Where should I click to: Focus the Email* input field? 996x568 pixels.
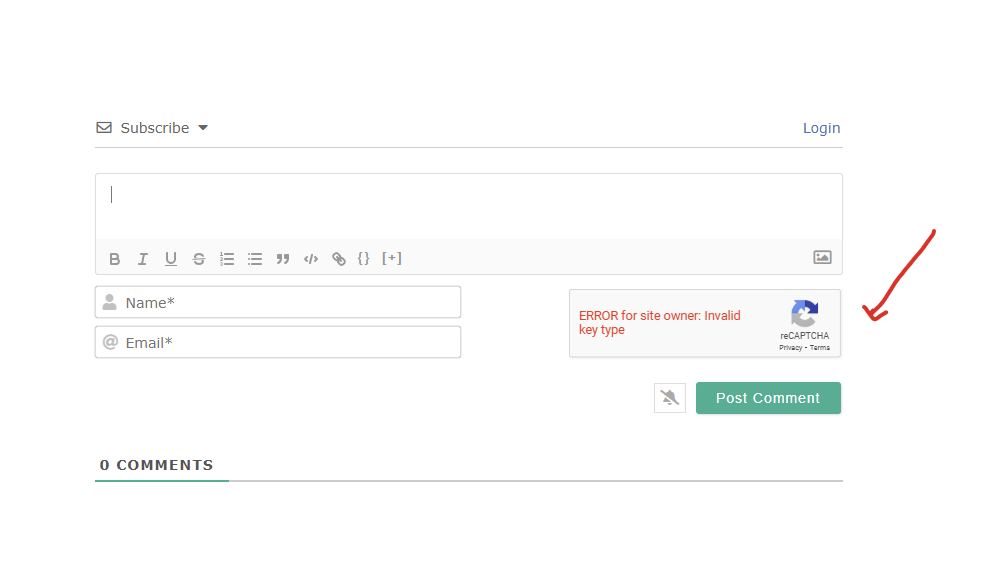[290, 342]
